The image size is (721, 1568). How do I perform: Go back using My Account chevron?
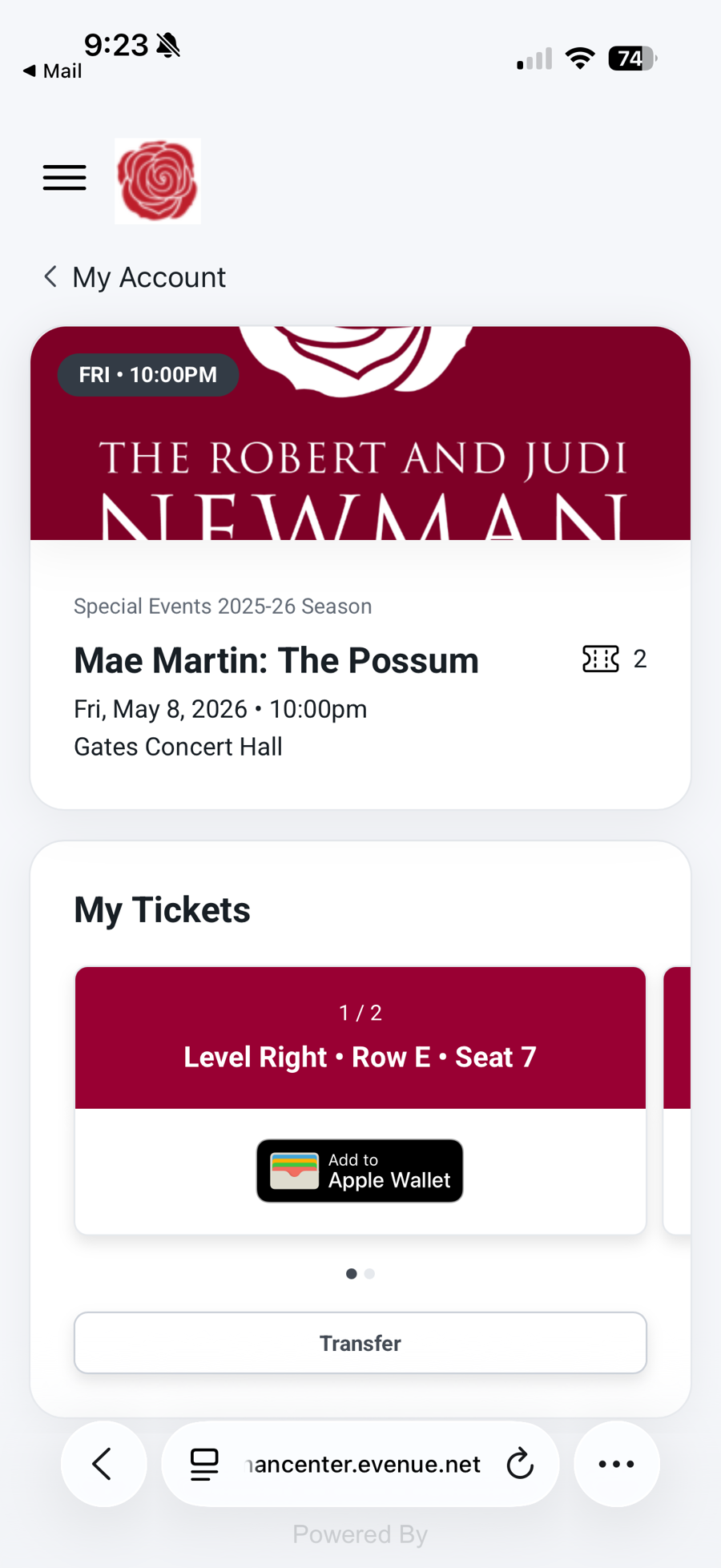50,276
